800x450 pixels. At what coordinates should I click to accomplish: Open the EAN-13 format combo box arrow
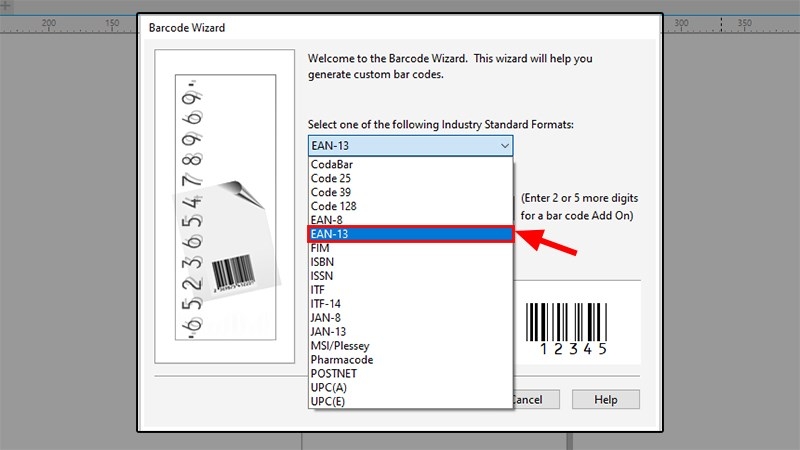coord(505,146)
